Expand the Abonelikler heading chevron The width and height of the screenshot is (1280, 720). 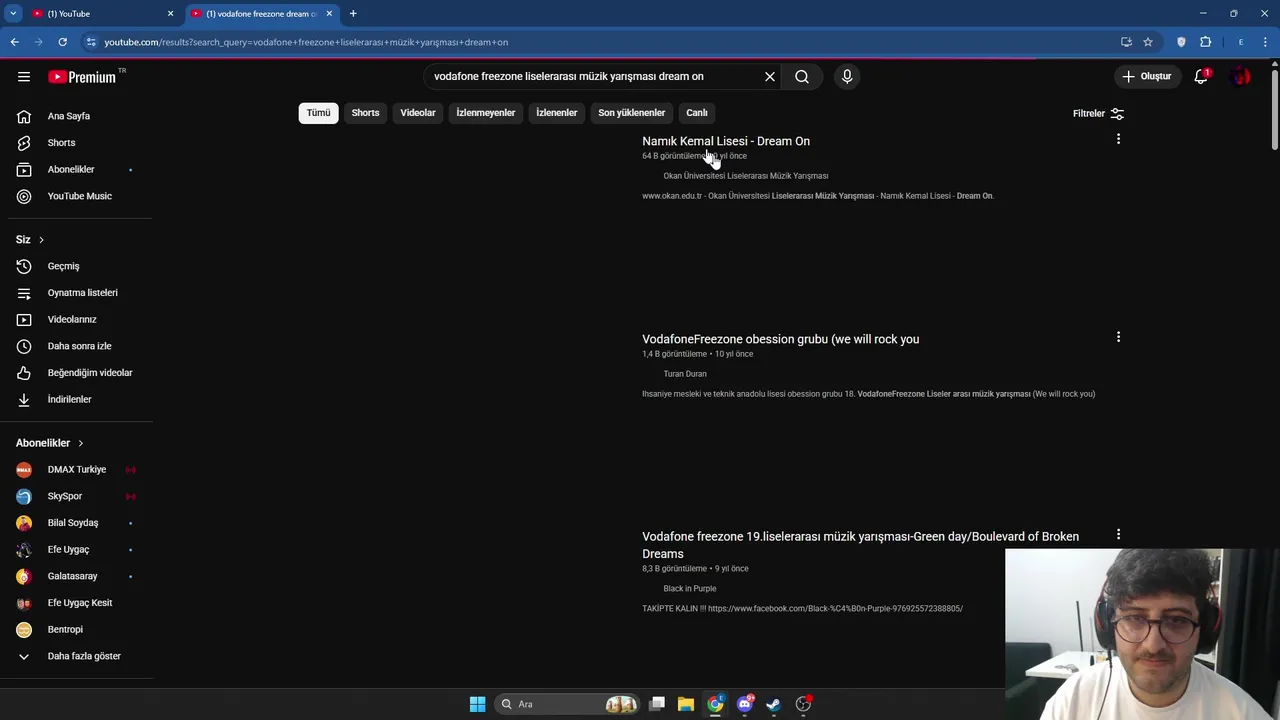(81, 443)
